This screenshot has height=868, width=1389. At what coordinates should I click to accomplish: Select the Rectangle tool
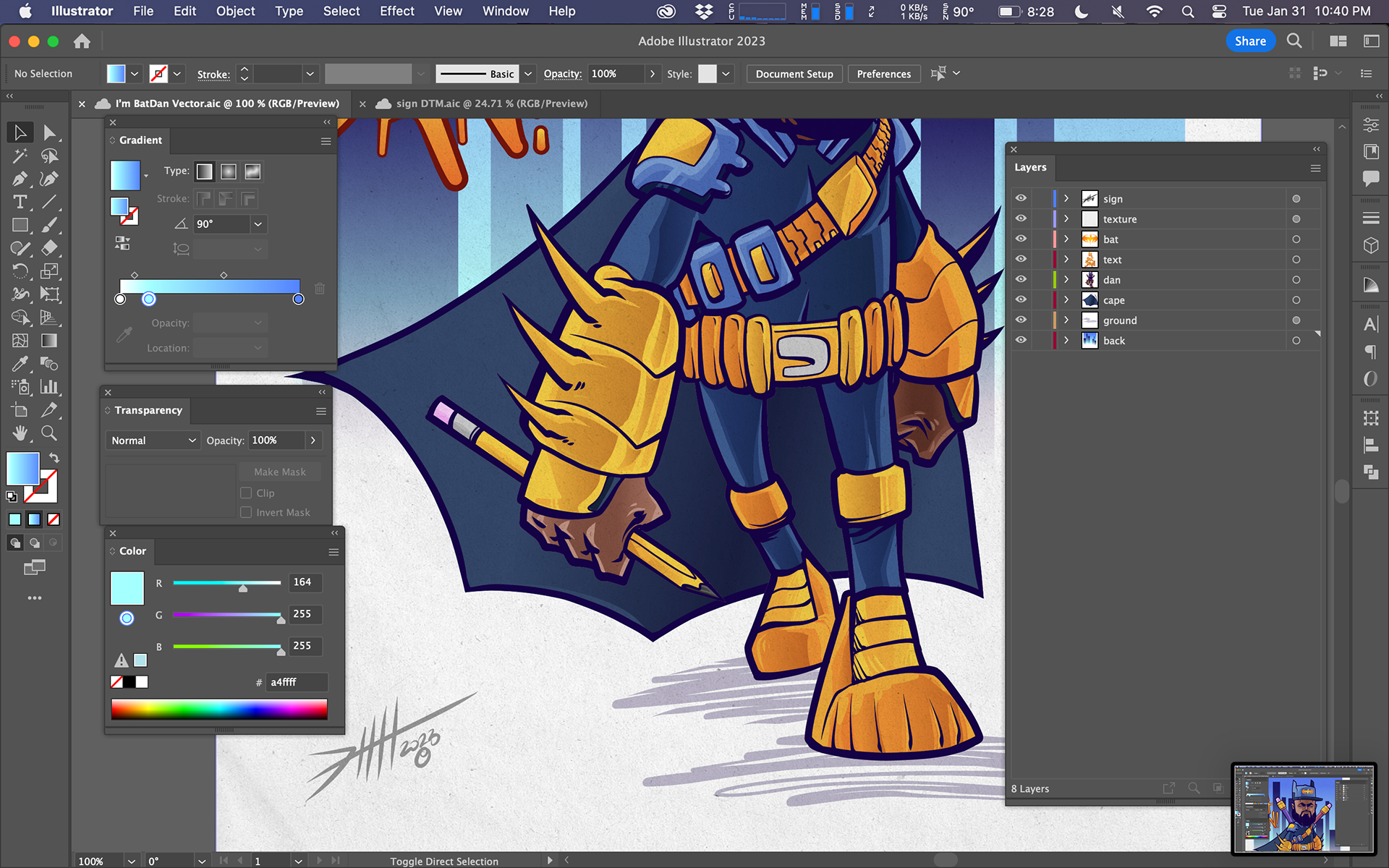(x=20, y=225)
